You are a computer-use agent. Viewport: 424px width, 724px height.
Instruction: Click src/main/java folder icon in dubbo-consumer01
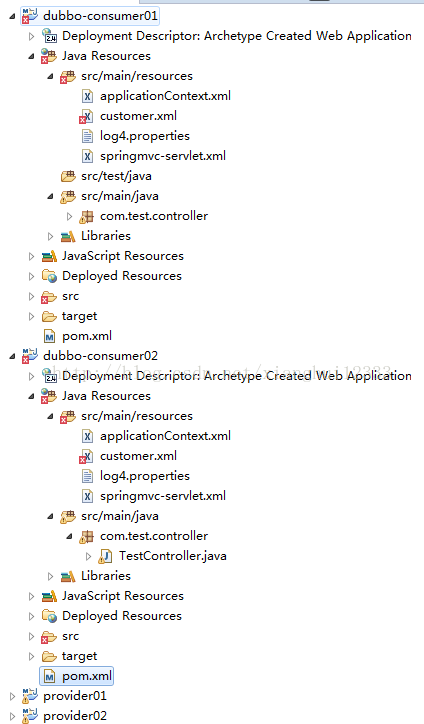68,196
